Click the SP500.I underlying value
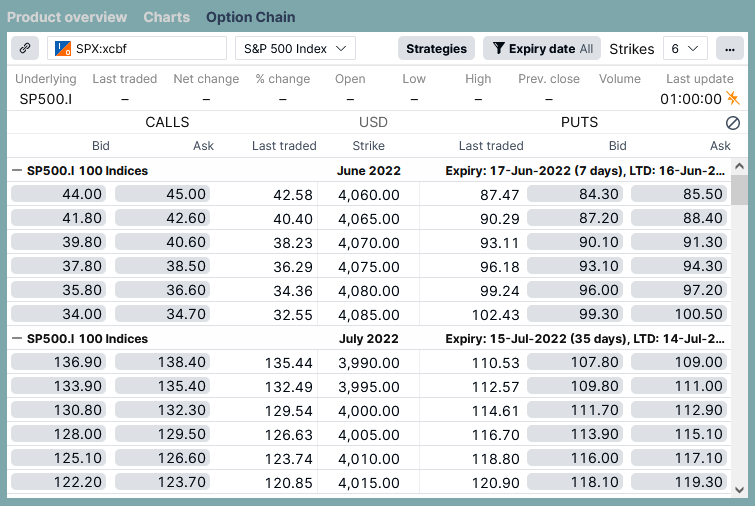Image resolution: width=755 pixels, height=507 pixels. pyautogui.click(x=46, y=99)
